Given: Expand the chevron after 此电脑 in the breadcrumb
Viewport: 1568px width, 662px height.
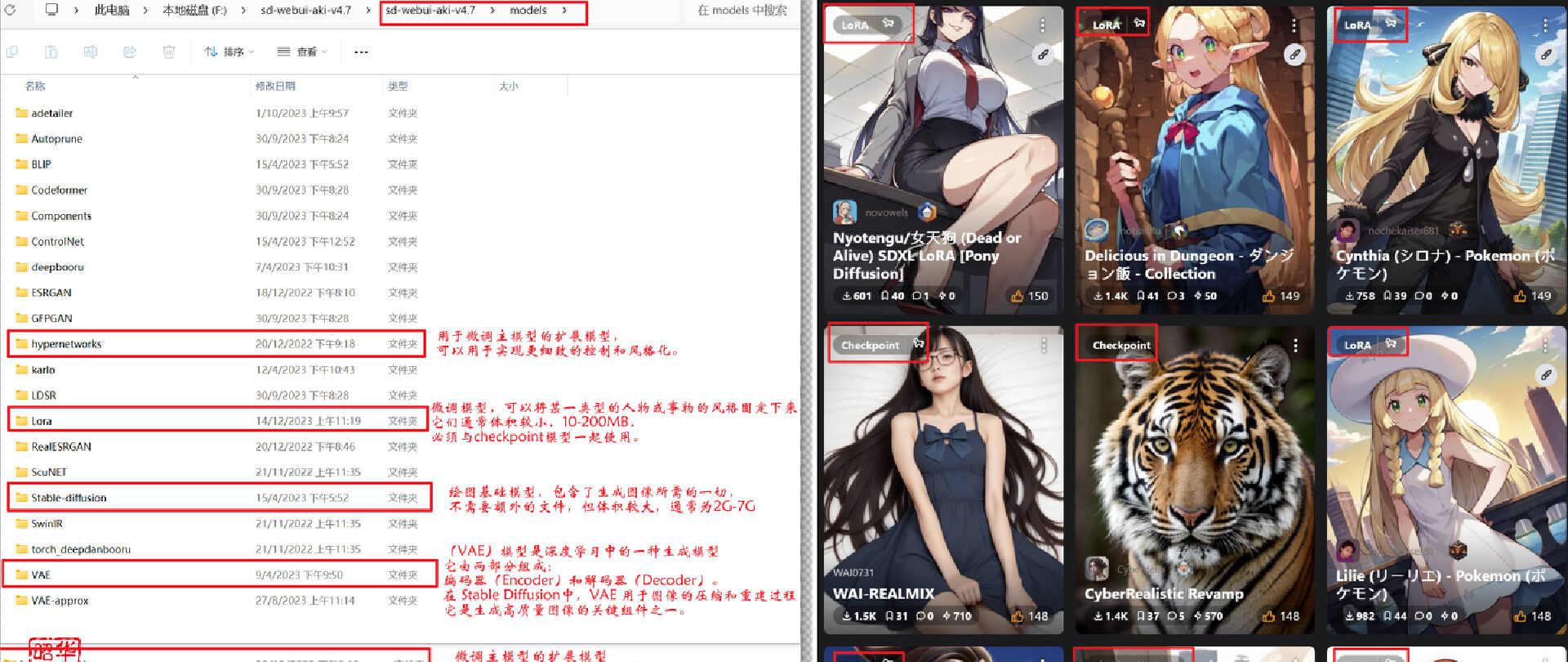Looking at the screenshot, I should click(x=145, y=11).
